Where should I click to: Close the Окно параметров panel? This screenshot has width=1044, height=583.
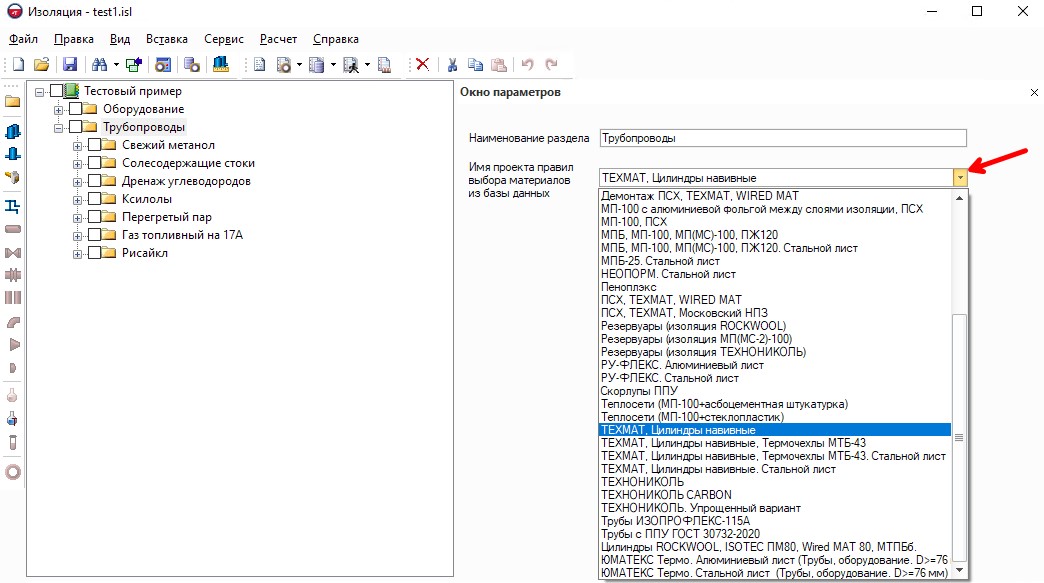(1034, 93)
